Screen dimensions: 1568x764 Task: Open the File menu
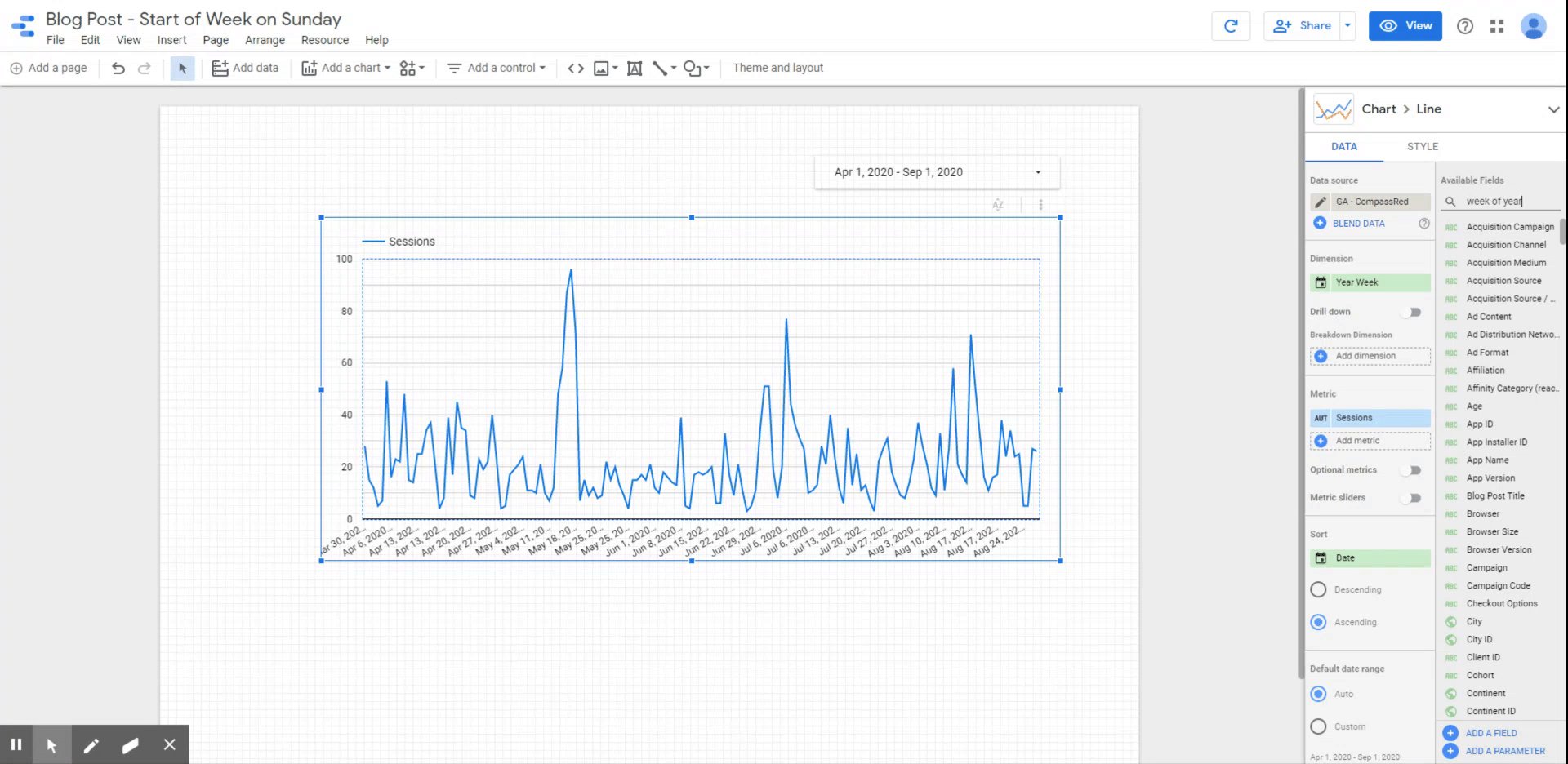[x=56, y=40]
